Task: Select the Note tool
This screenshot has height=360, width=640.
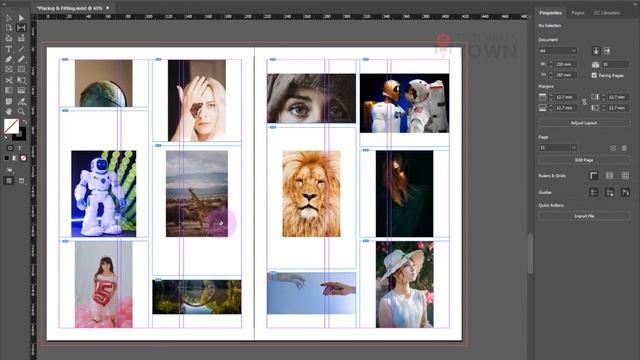Action: [x=9, y=101]
